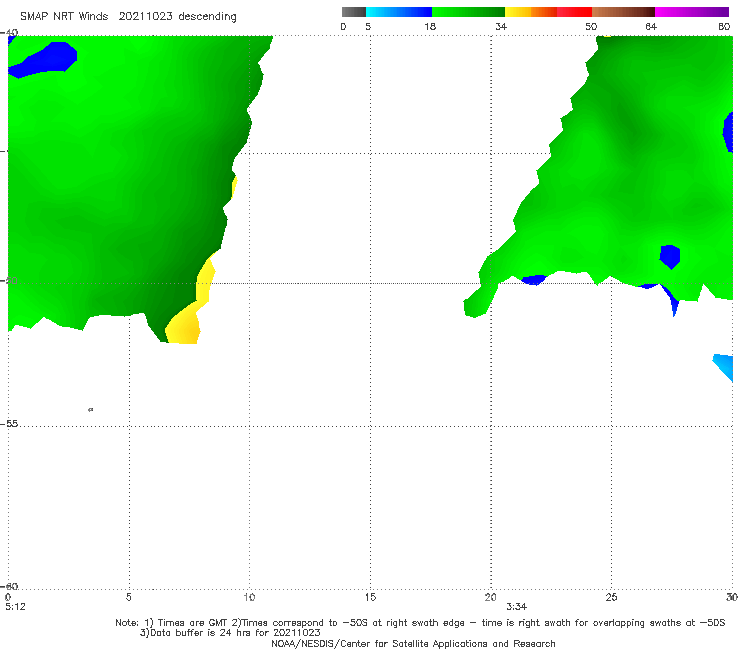The width and height of the screenshot is (740, 650).
Task: Click the color bar label '64'
Action: (x=651, y=26)
